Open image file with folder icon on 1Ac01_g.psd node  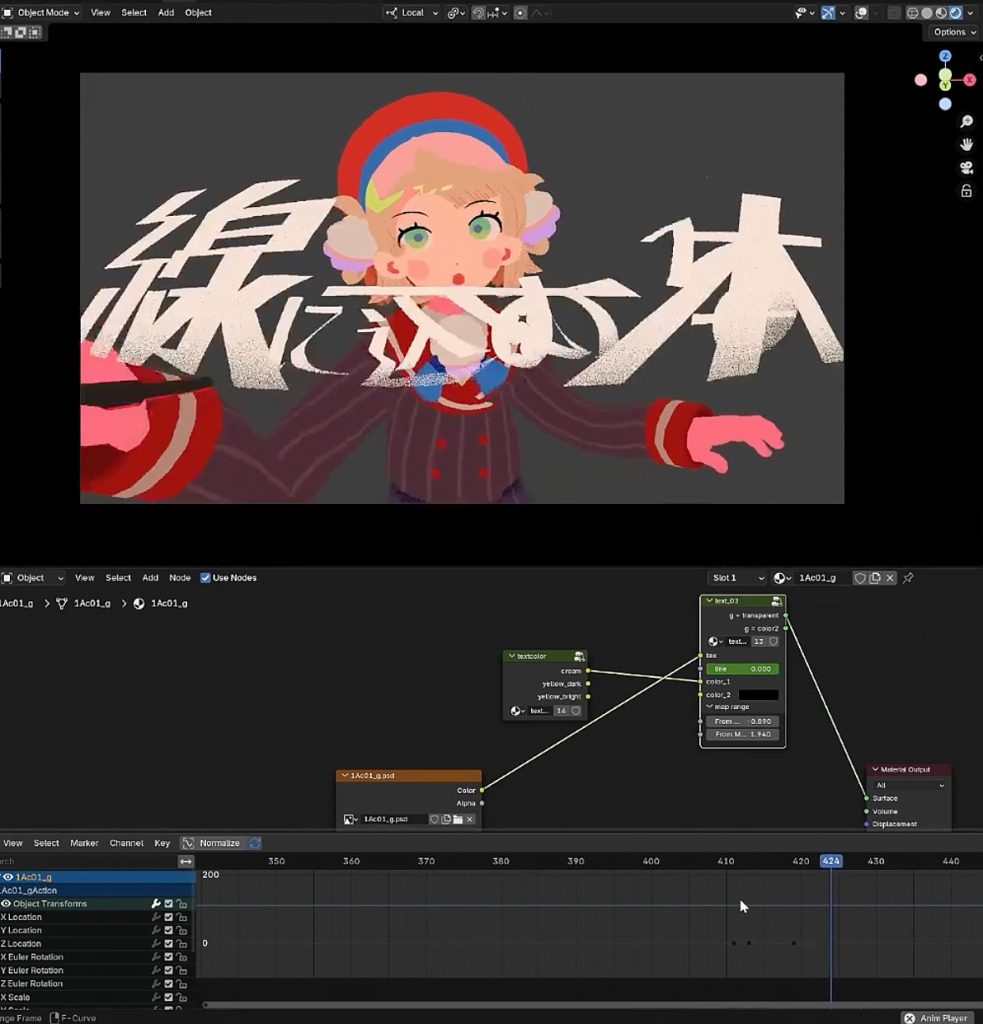pos(457,819)
